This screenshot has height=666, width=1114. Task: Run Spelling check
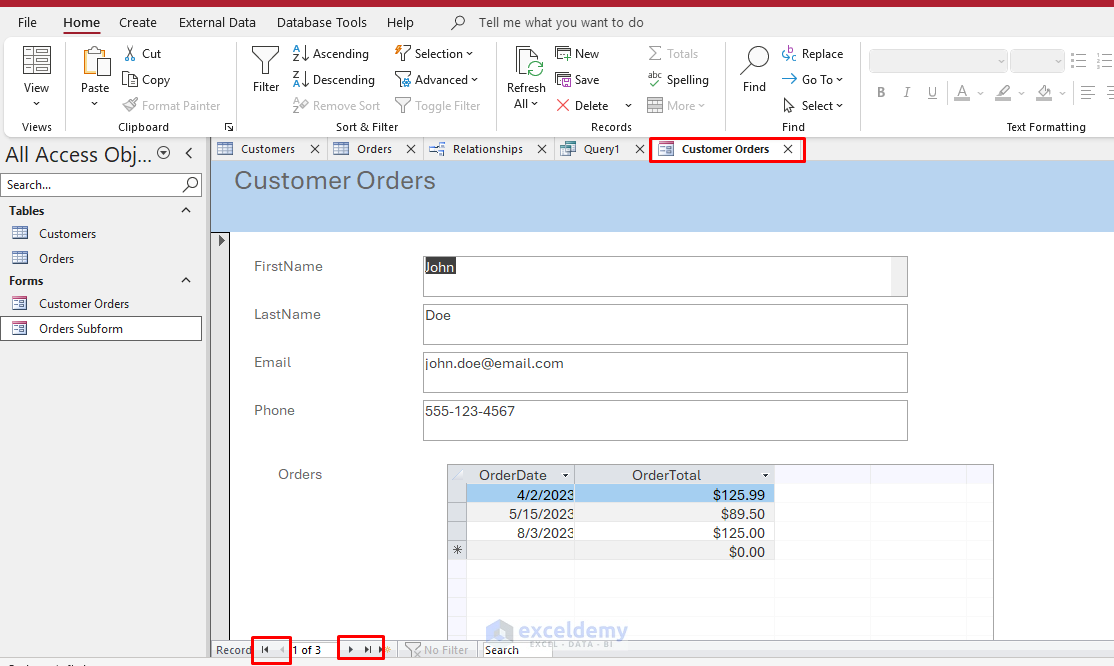coord(678,80)
